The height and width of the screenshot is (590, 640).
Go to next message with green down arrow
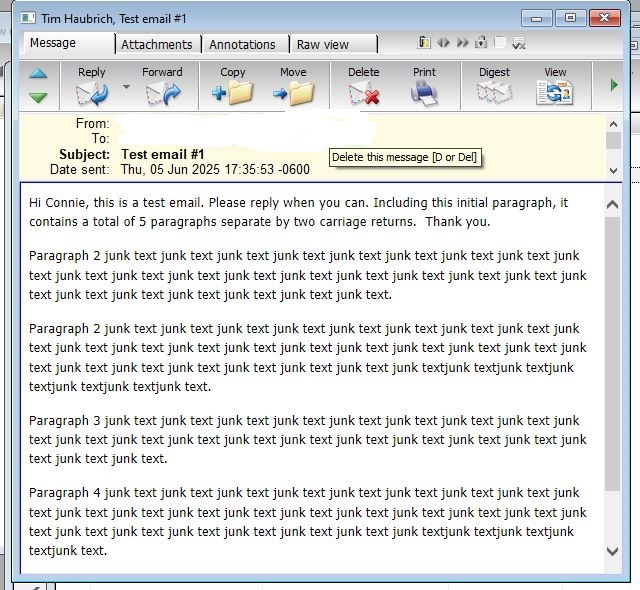coord(38,97)
